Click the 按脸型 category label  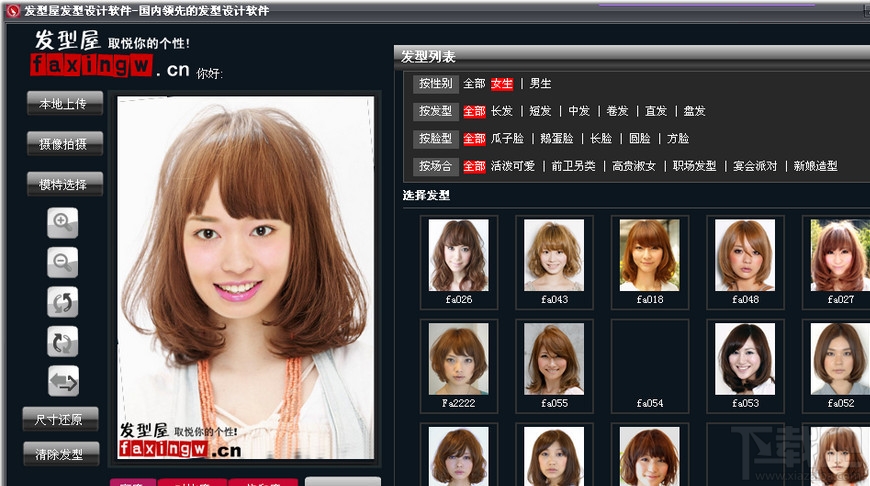pos(436,139)
